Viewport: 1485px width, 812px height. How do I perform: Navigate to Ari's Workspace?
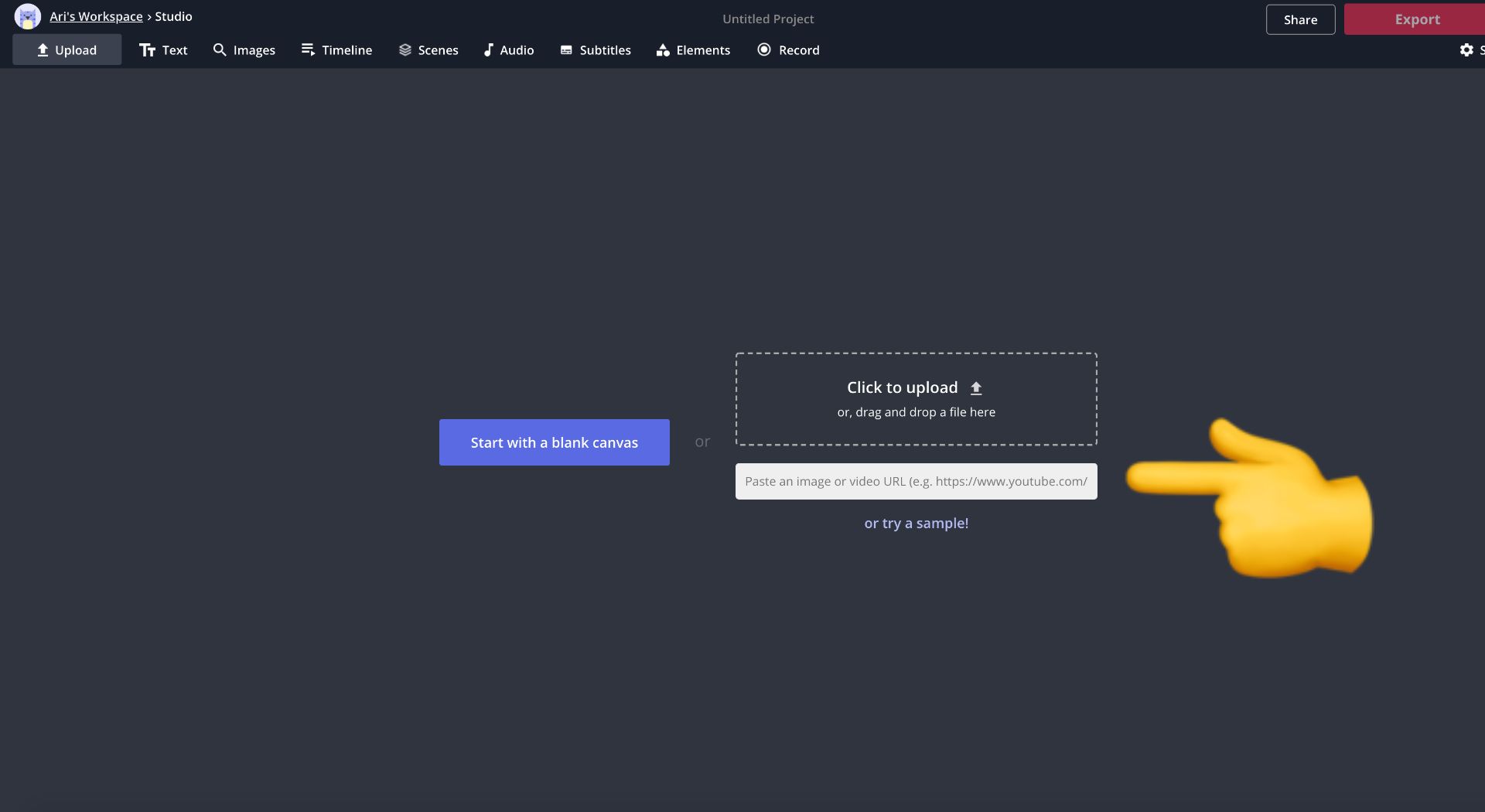coord(96,15)
